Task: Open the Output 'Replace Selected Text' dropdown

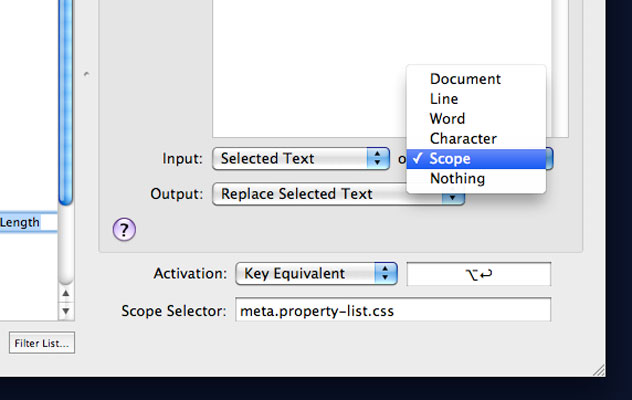Action: [338, 194]
